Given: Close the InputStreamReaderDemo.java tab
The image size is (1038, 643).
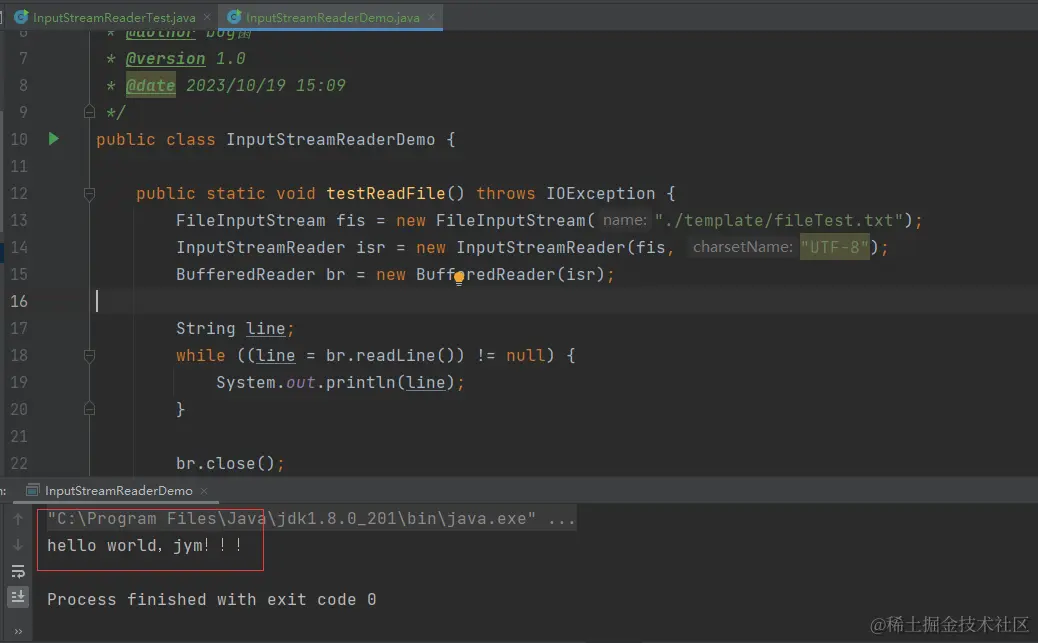Looking at the screenshot, I should point(431,17).
